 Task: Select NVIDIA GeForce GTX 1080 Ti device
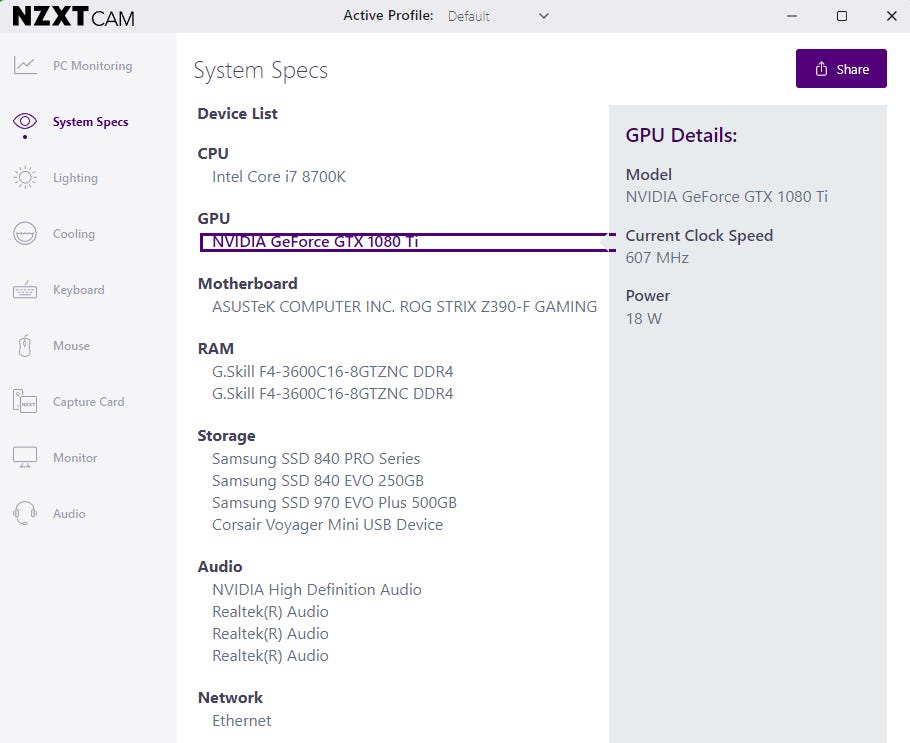click(315, 242)
